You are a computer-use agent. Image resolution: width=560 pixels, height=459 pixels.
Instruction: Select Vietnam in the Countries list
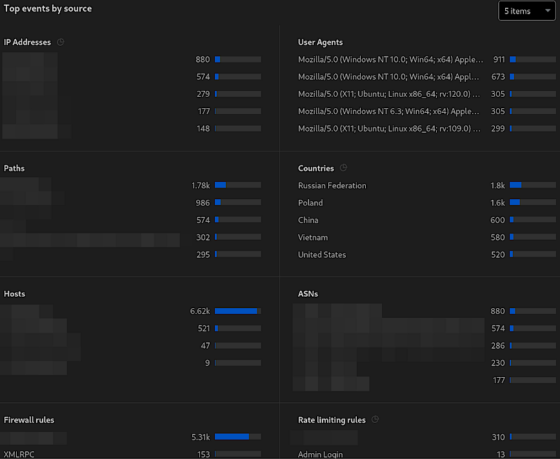pos(427,237)
